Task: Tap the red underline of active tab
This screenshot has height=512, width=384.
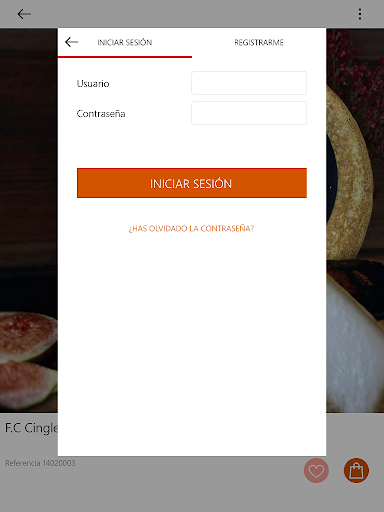Action: (125, 57)
